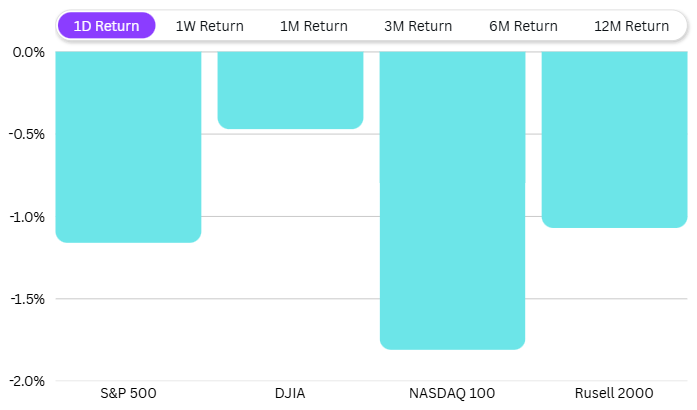
Task: Click the S&P 500 axis label
Action: [129, 393]
